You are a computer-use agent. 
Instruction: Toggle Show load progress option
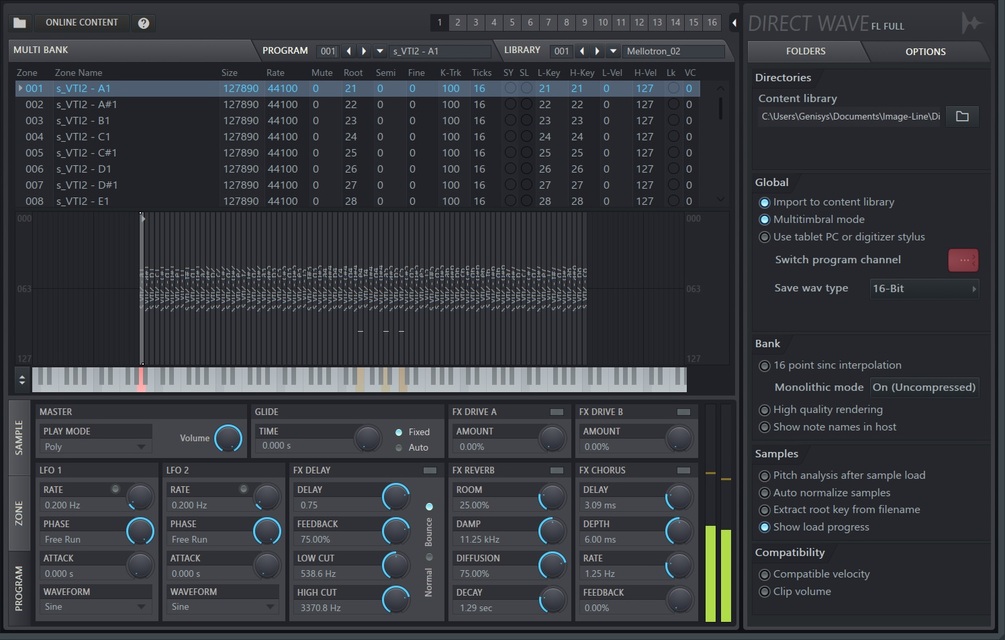point(764,527)
